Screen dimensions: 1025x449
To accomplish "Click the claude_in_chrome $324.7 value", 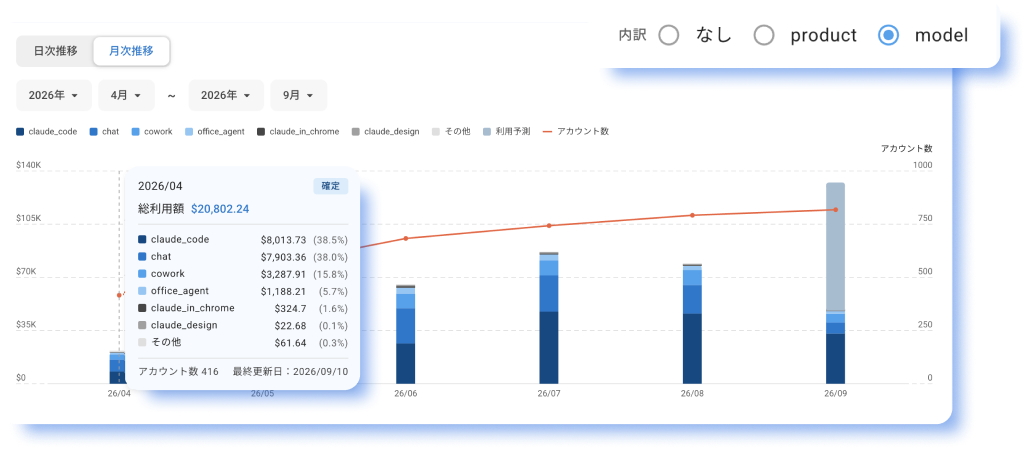I will 290,308.
